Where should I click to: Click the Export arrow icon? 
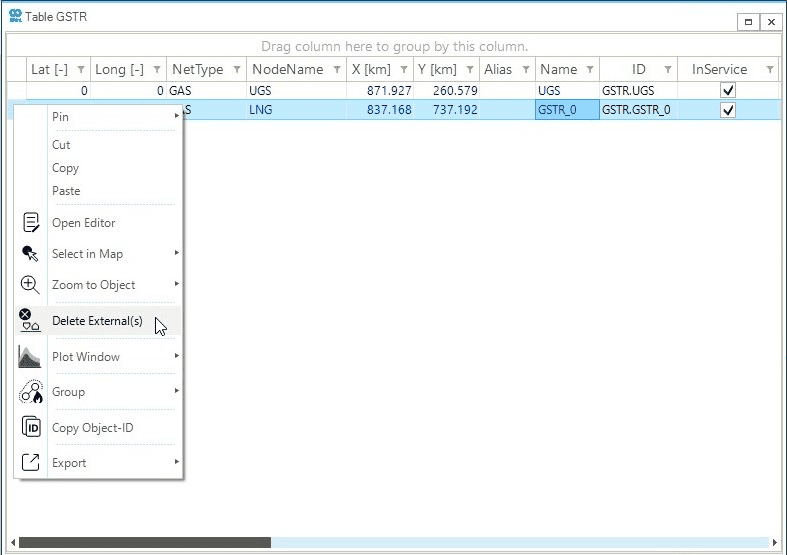[31, 462]
